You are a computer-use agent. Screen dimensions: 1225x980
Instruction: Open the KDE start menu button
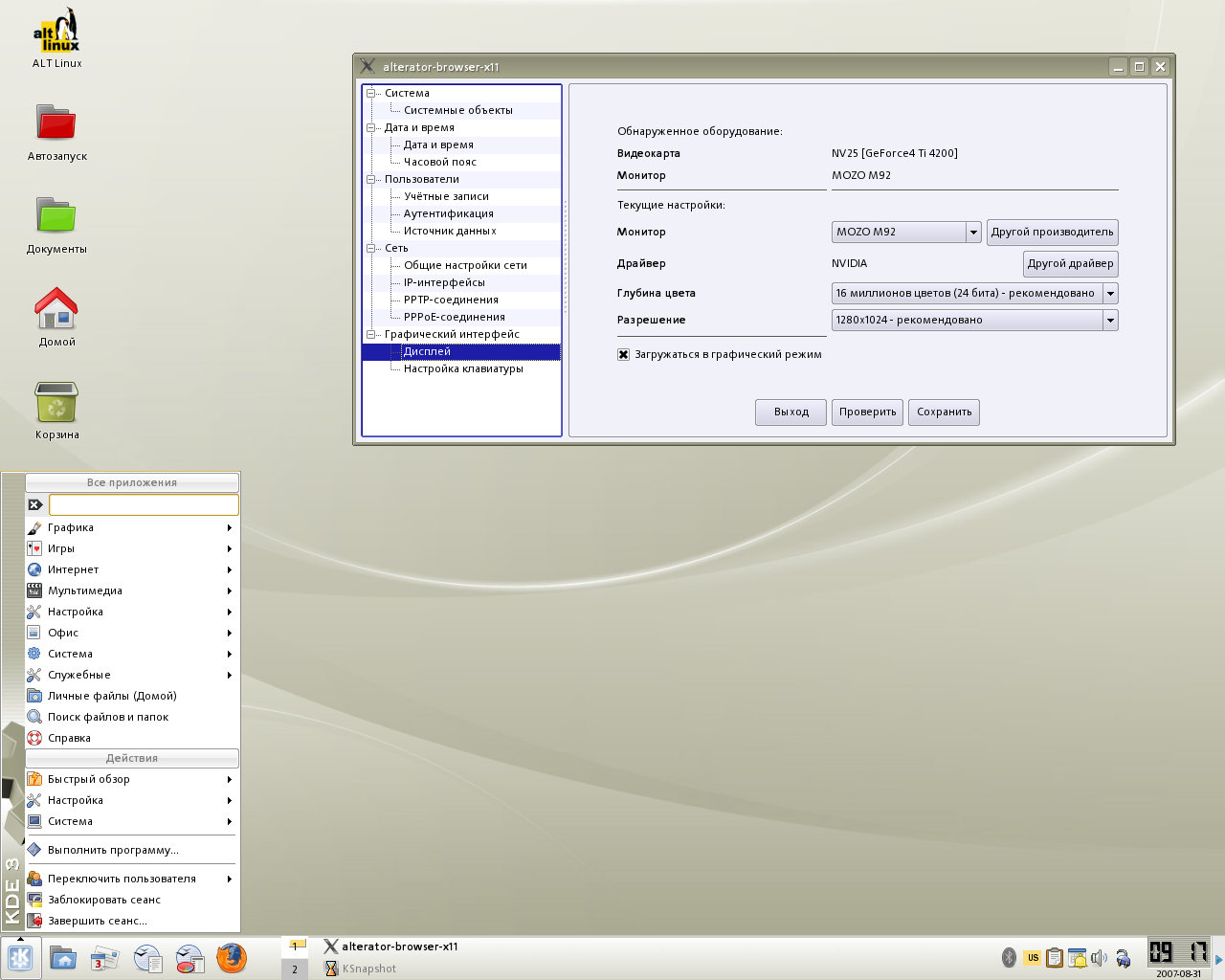coord(20,958)
